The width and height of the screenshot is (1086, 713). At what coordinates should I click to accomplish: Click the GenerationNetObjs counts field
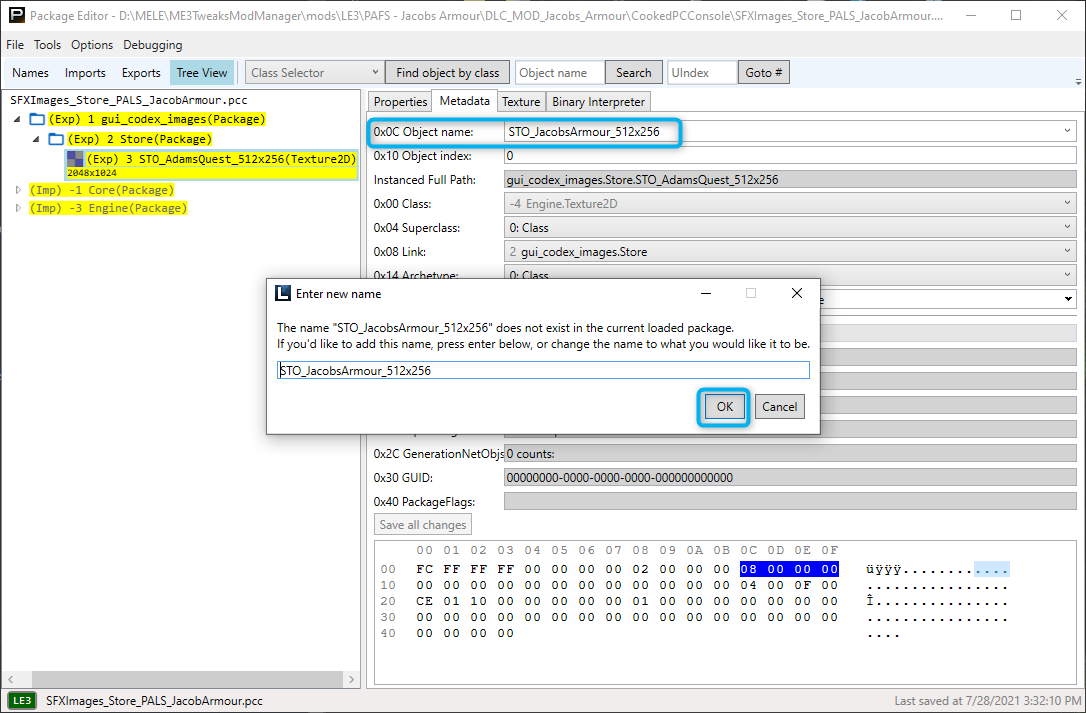tap(790, 454)
